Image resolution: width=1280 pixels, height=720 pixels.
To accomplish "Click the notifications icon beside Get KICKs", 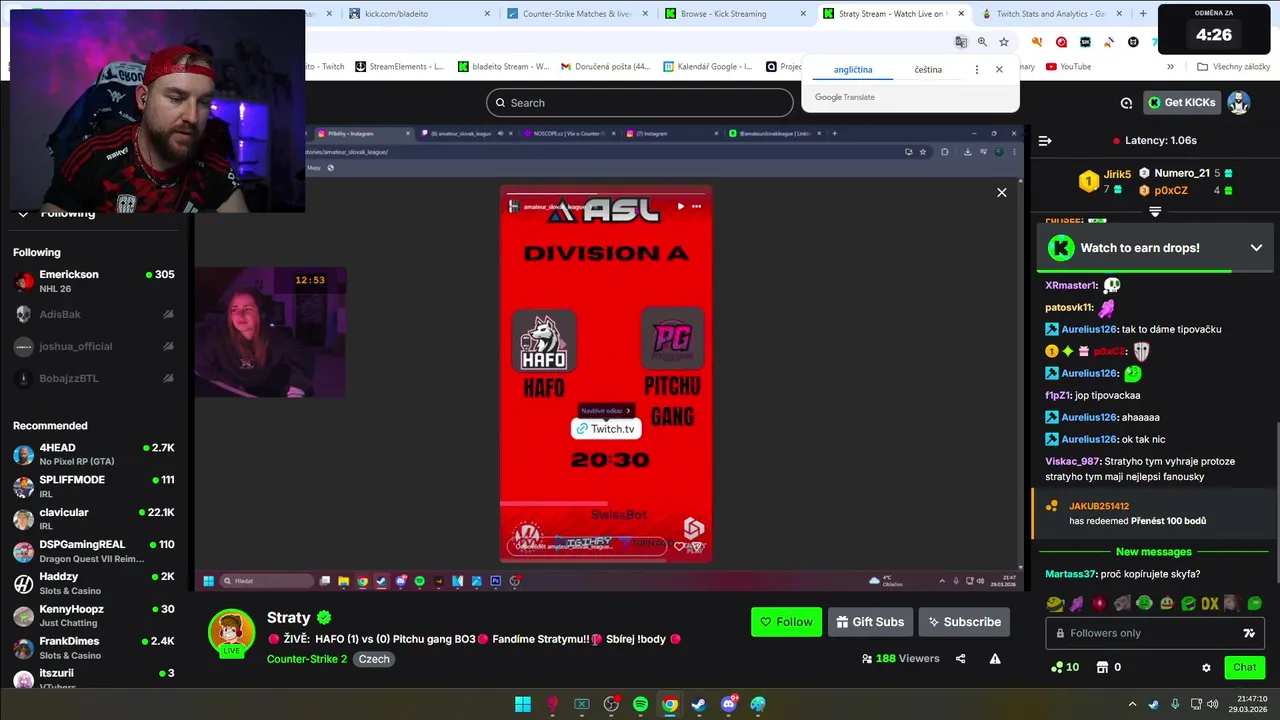I will click(1126, 103).
